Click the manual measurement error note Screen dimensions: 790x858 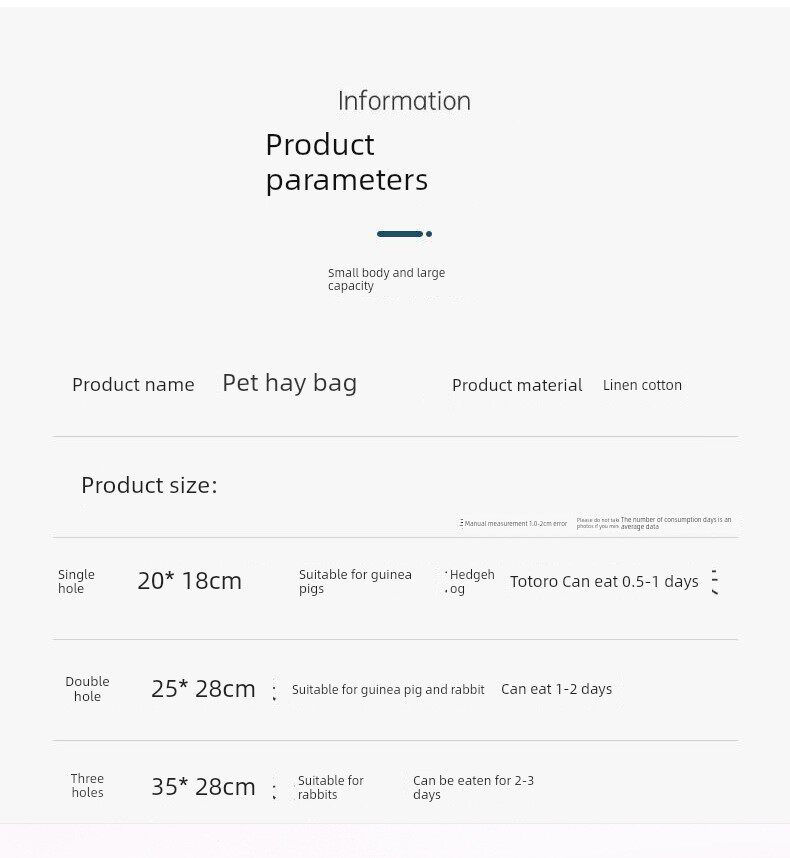point(515,523)
